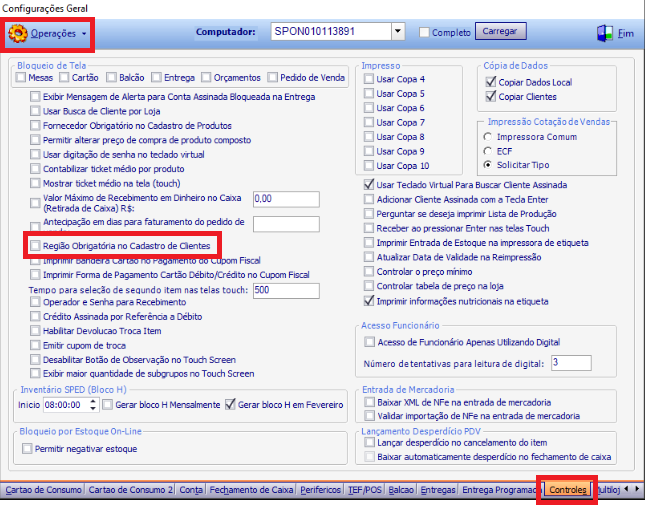Viewport: 645px width, 508px height.
Task: Uncheck Copiar Clientes option
Action: (x=490, y=96)
